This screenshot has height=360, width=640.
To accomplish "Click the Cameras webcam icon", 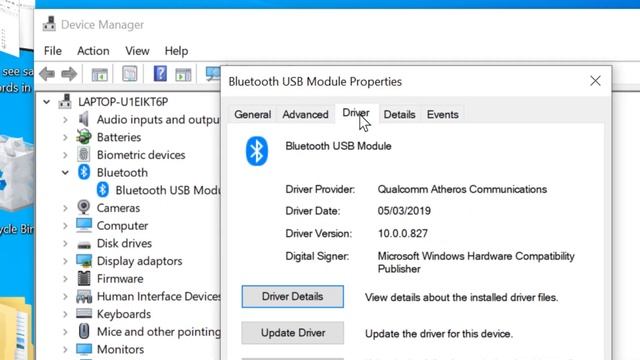I will click(x=84, y=207).
